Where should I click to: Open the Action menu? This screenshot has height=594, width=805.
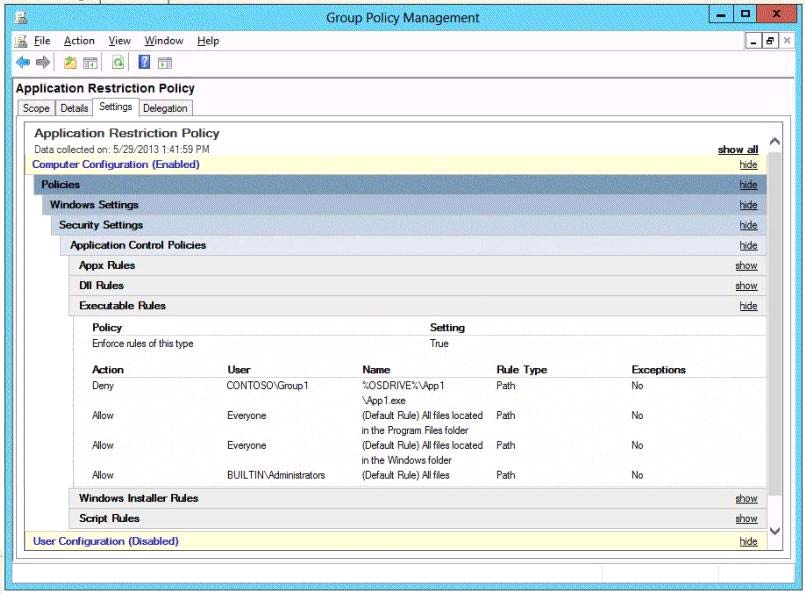coord(79,41)
